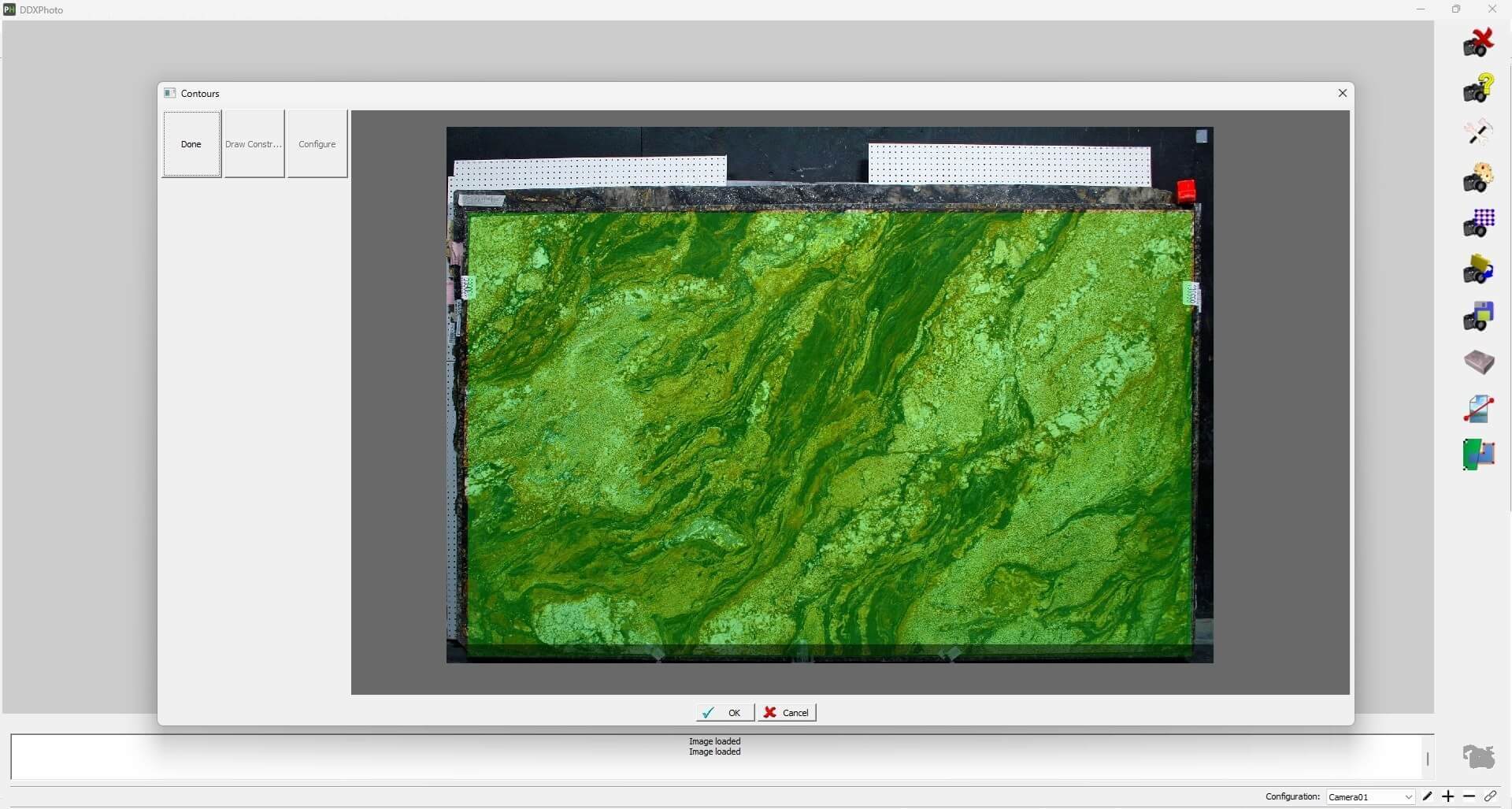Open the Camera01 configuration dropdown
Image resolution: width=1512 pixels, height=809 pixels.
pyautogui.click(x=1370, y=797)
